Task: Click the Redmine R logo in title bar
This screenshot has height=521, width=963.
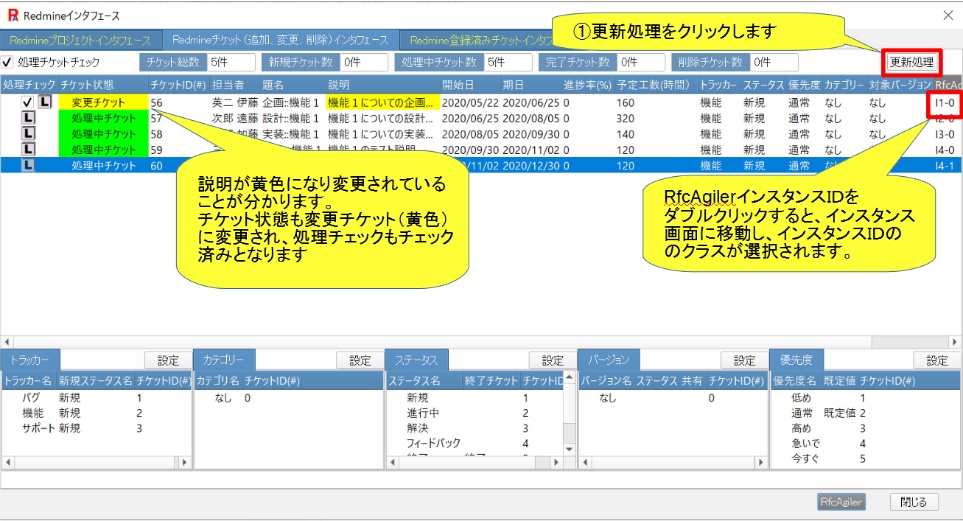Action: point(12,15)
